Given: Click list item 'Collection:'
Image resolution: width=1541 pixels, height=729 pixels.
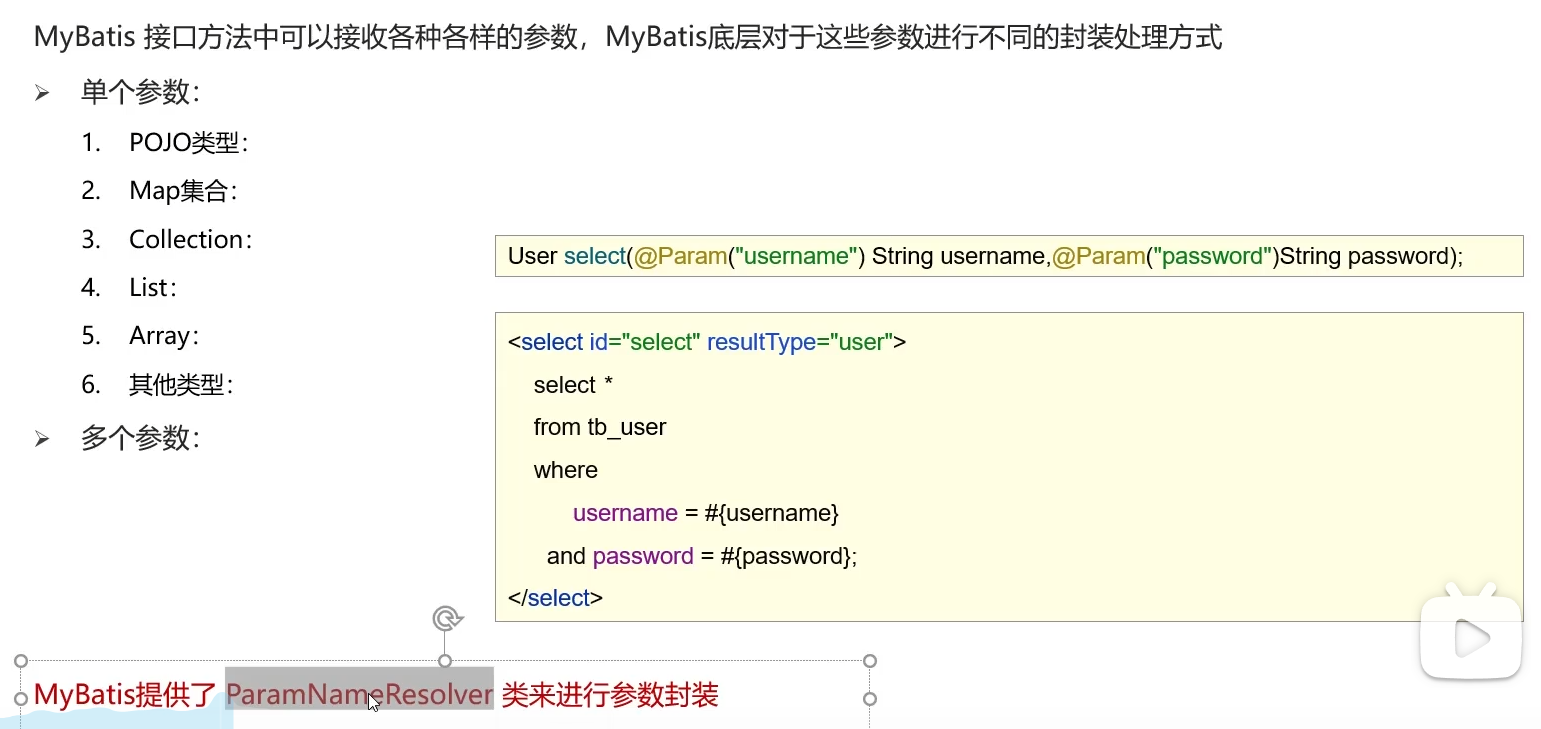Looking at the screenshot, I should (191, 239).
